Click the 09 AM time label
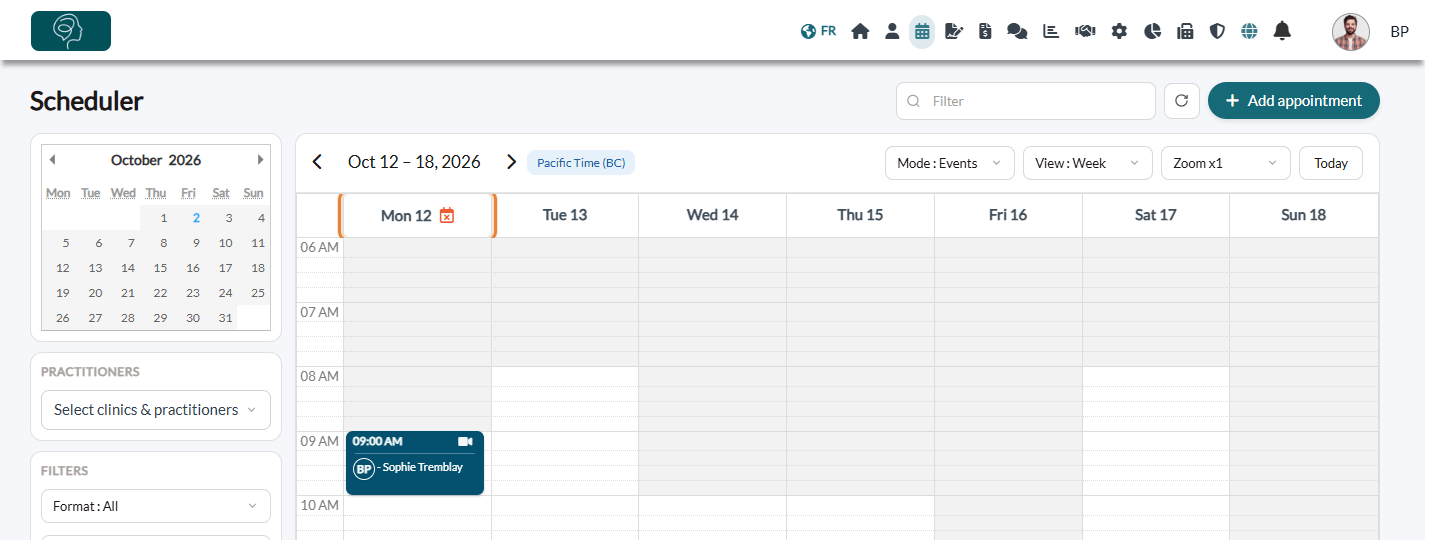This screenshot has width=1440, height=540. [x=320, y=441]
